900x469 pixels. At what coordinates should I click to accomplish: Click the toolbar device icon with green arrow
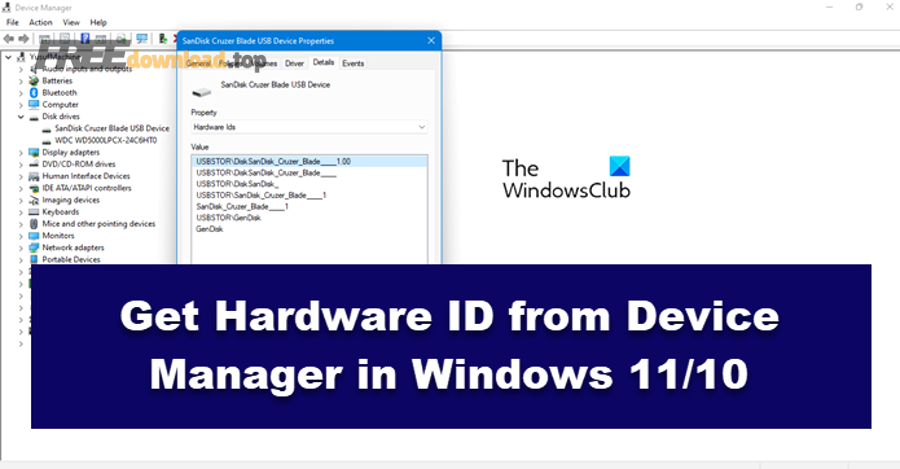coord(162,38)
